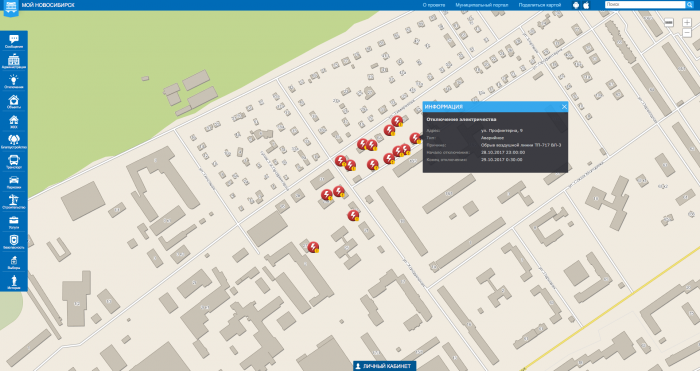
Task: Click the Android app icon
Action: point(576,5)
